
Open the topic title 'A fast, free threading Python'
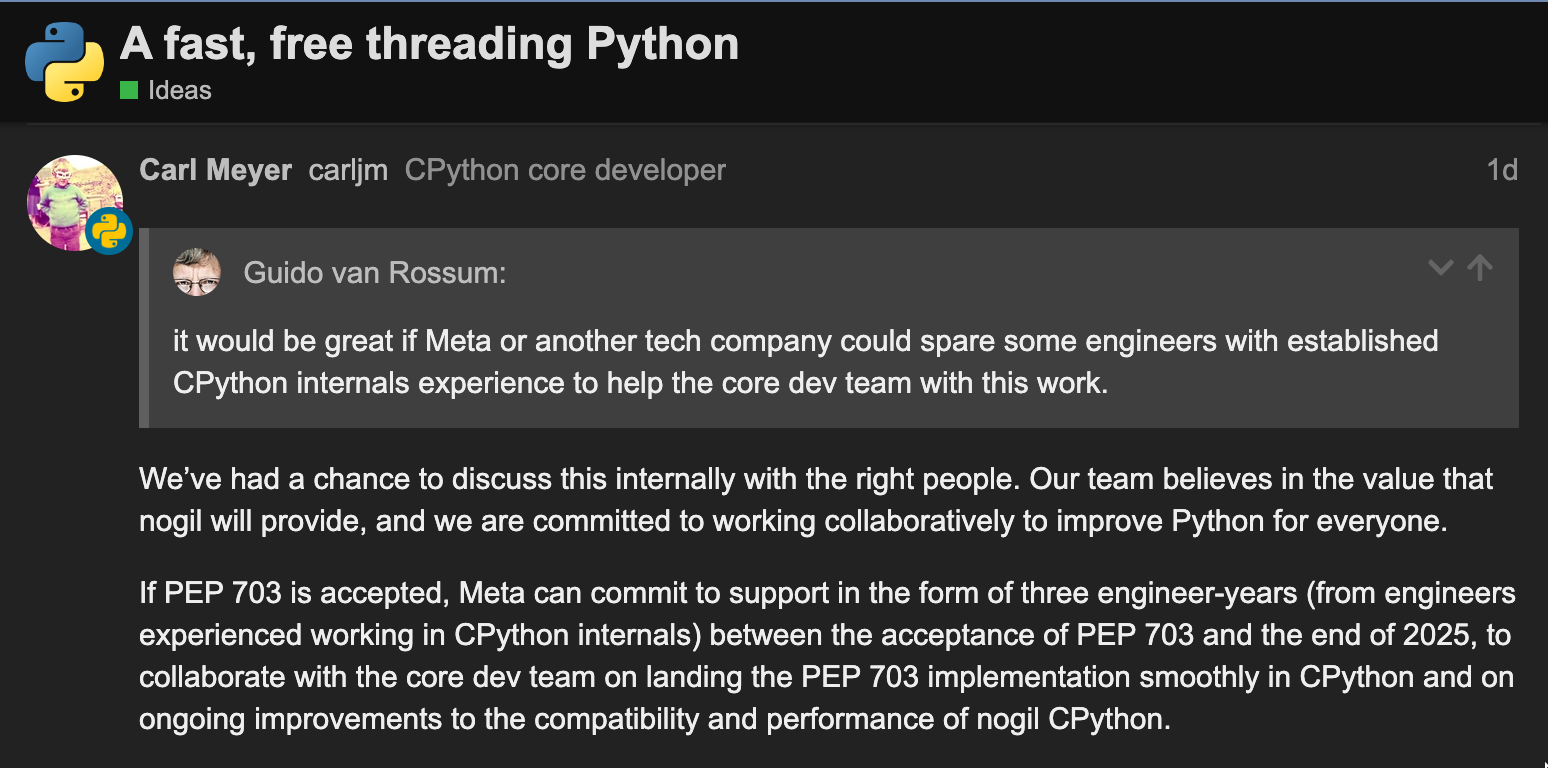tap(429, 44)
